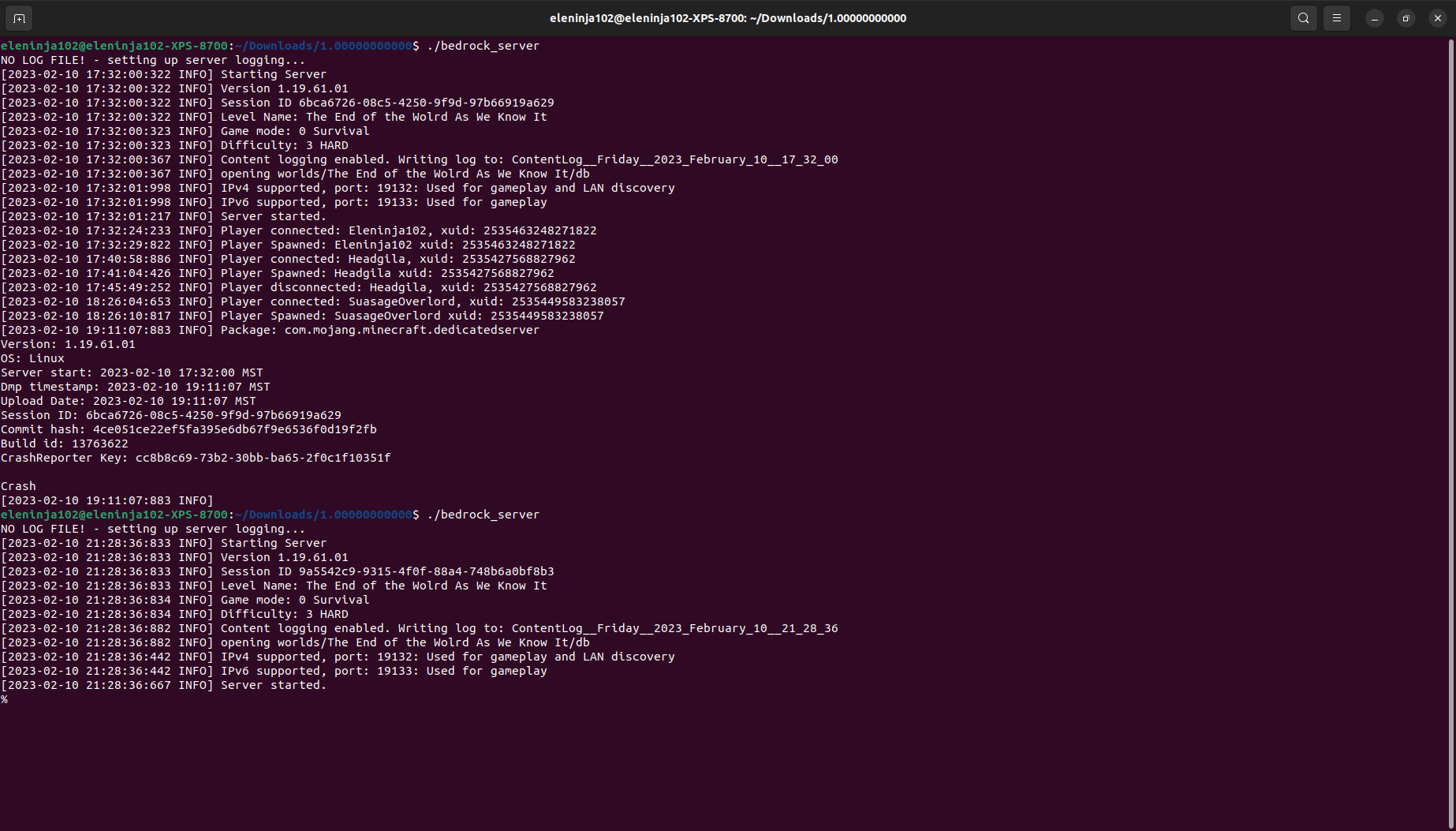1456x831 pixels.
Task: Click the first ./bedrock_server command
Action: (x=483, y=46)
